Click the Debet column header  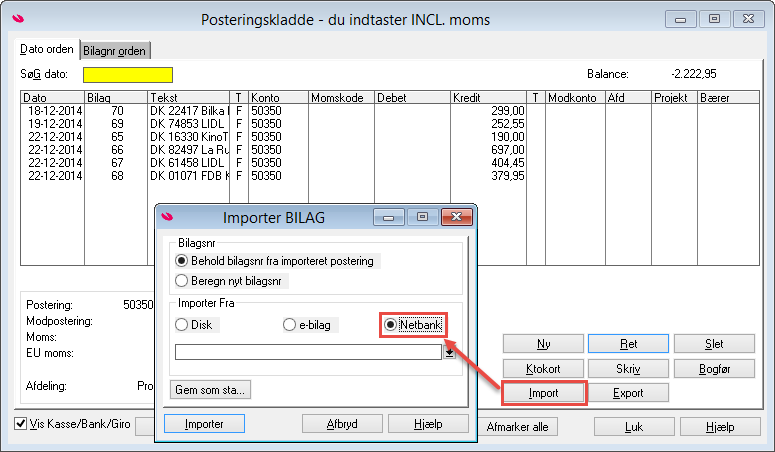[x=413, y=97]
